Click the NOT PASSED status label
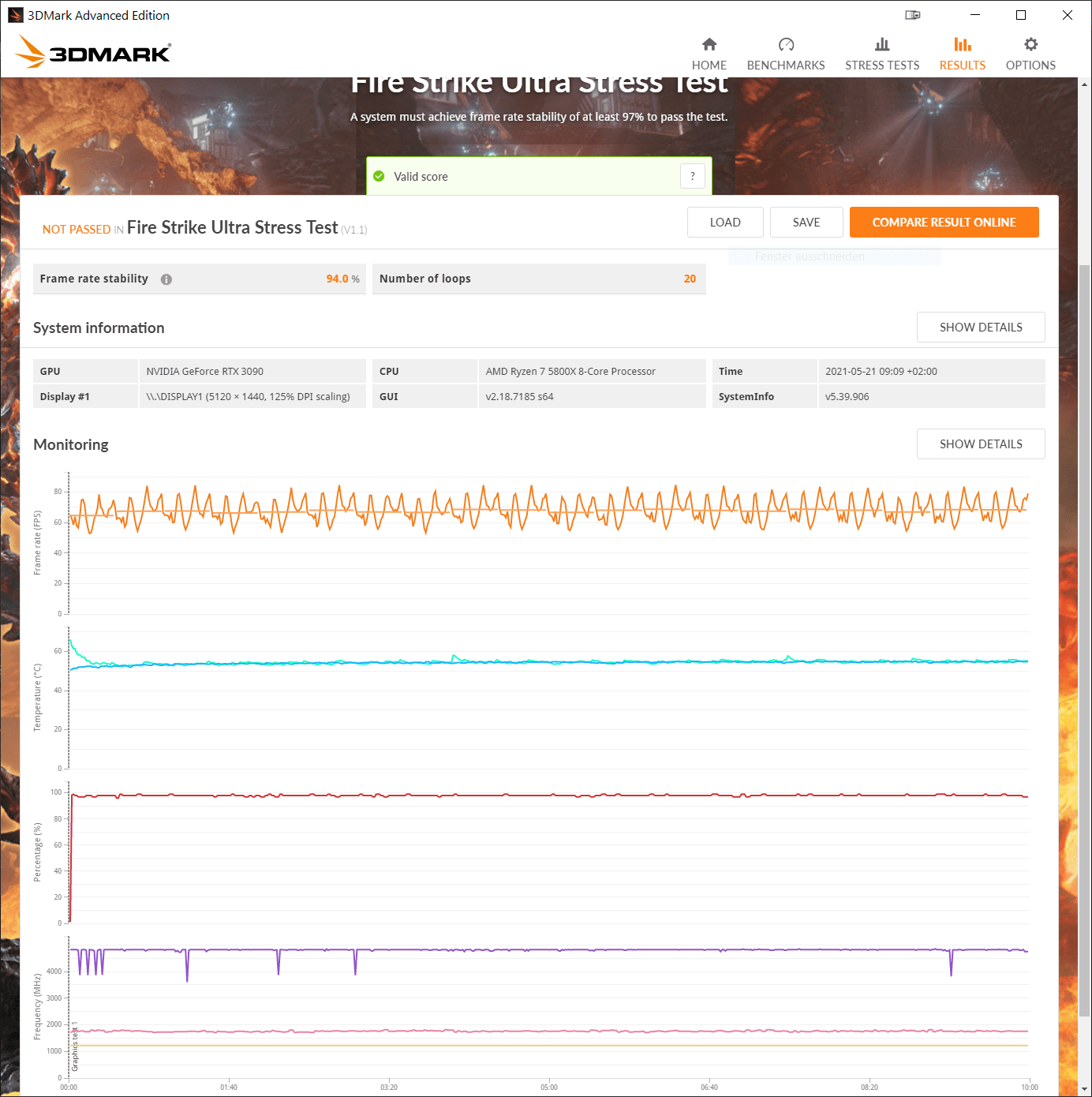Viewport: 1092px width, 1097px height. [x=77, y=230]
